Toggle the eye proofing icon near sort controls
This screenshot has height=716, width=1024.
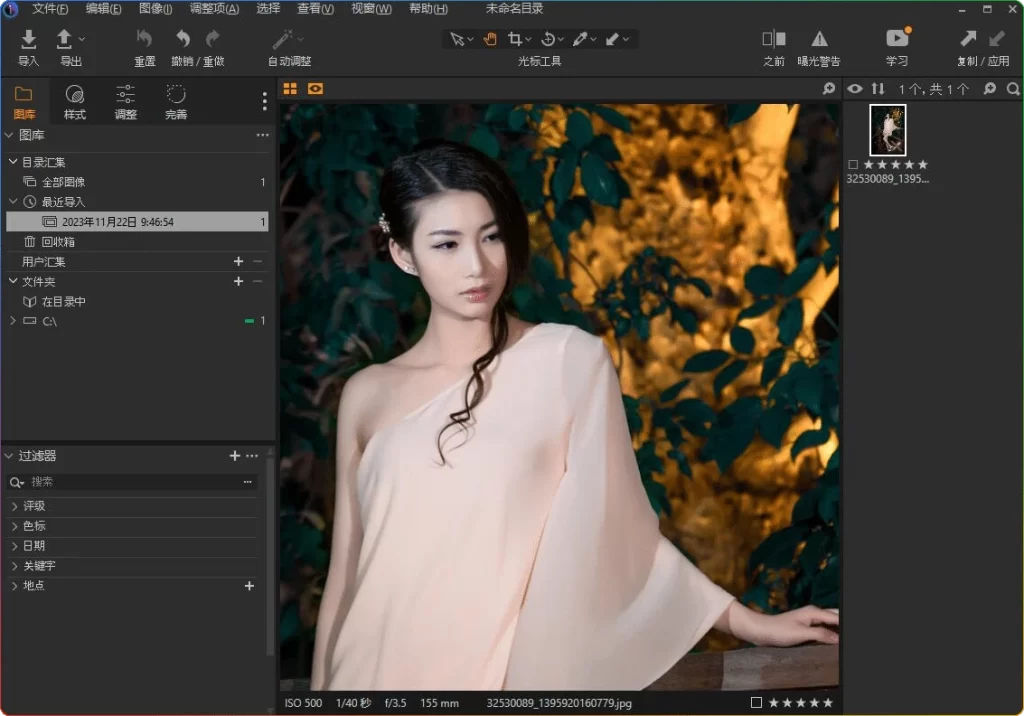point(855,88)
